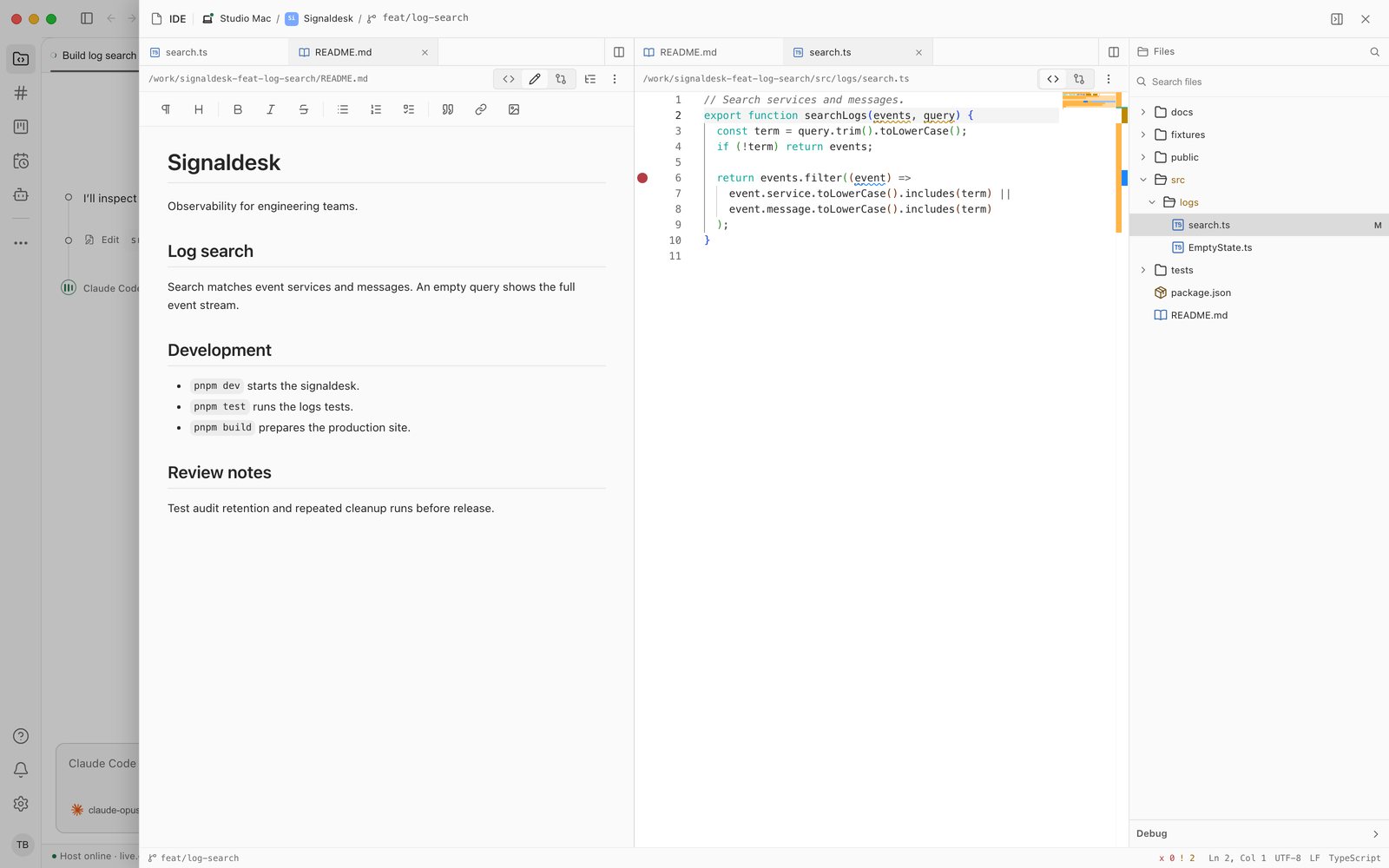This screenshot has width=1389, height=868.
Task: Expand the docs folder
Action: click(x=1143, y=112)
